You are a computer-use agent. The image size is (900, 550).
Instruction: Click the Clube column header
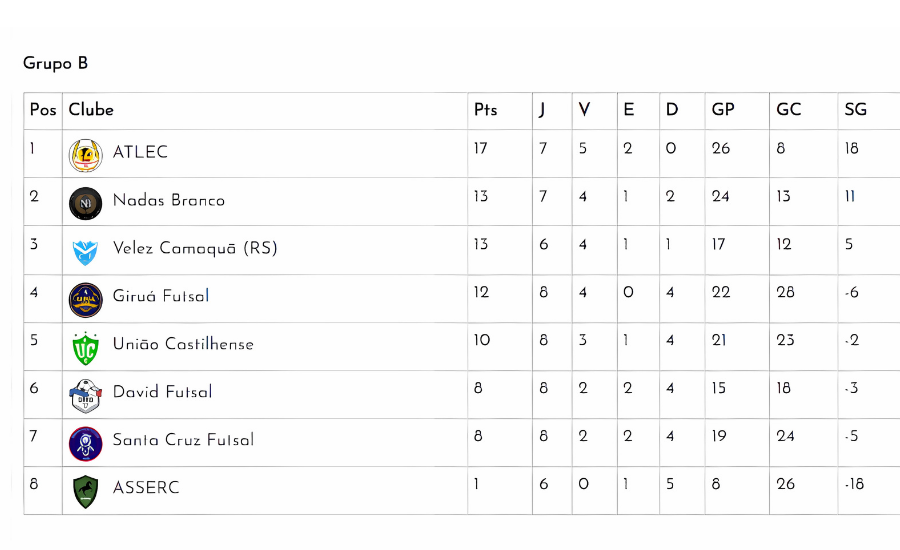click(91, 110)
